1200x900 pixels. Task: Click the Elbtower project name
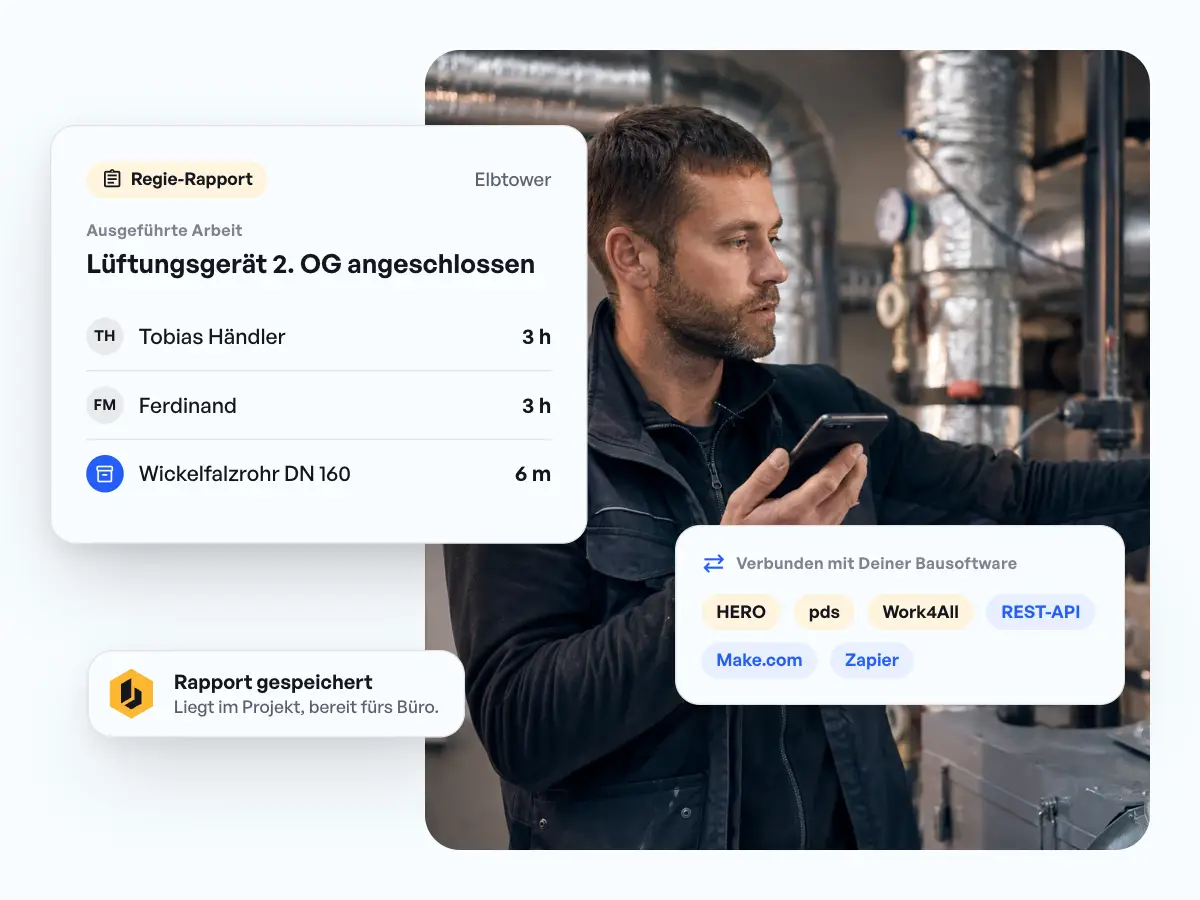coord(513,180)
